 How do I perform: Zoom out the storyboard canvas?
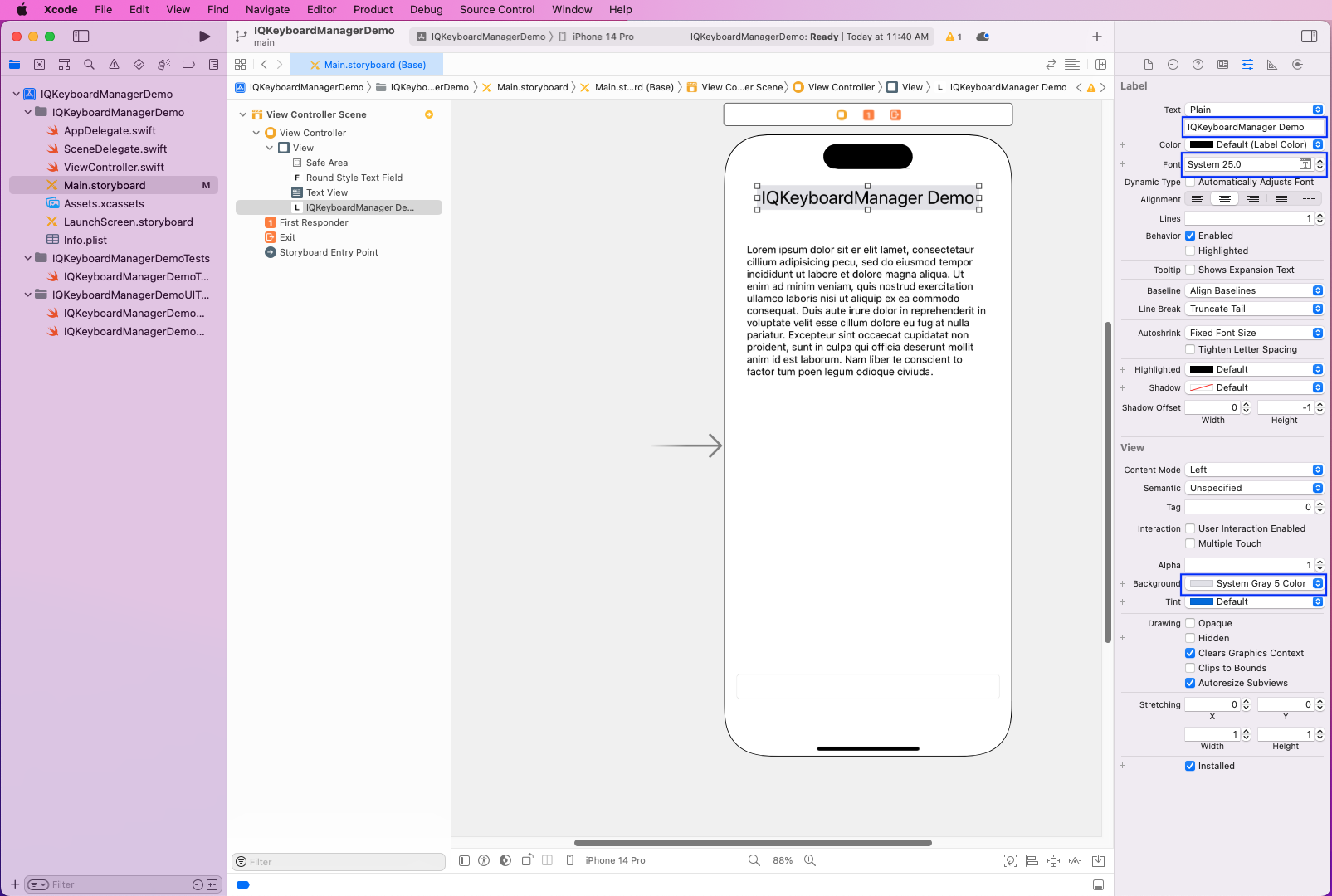pos(754,860)
